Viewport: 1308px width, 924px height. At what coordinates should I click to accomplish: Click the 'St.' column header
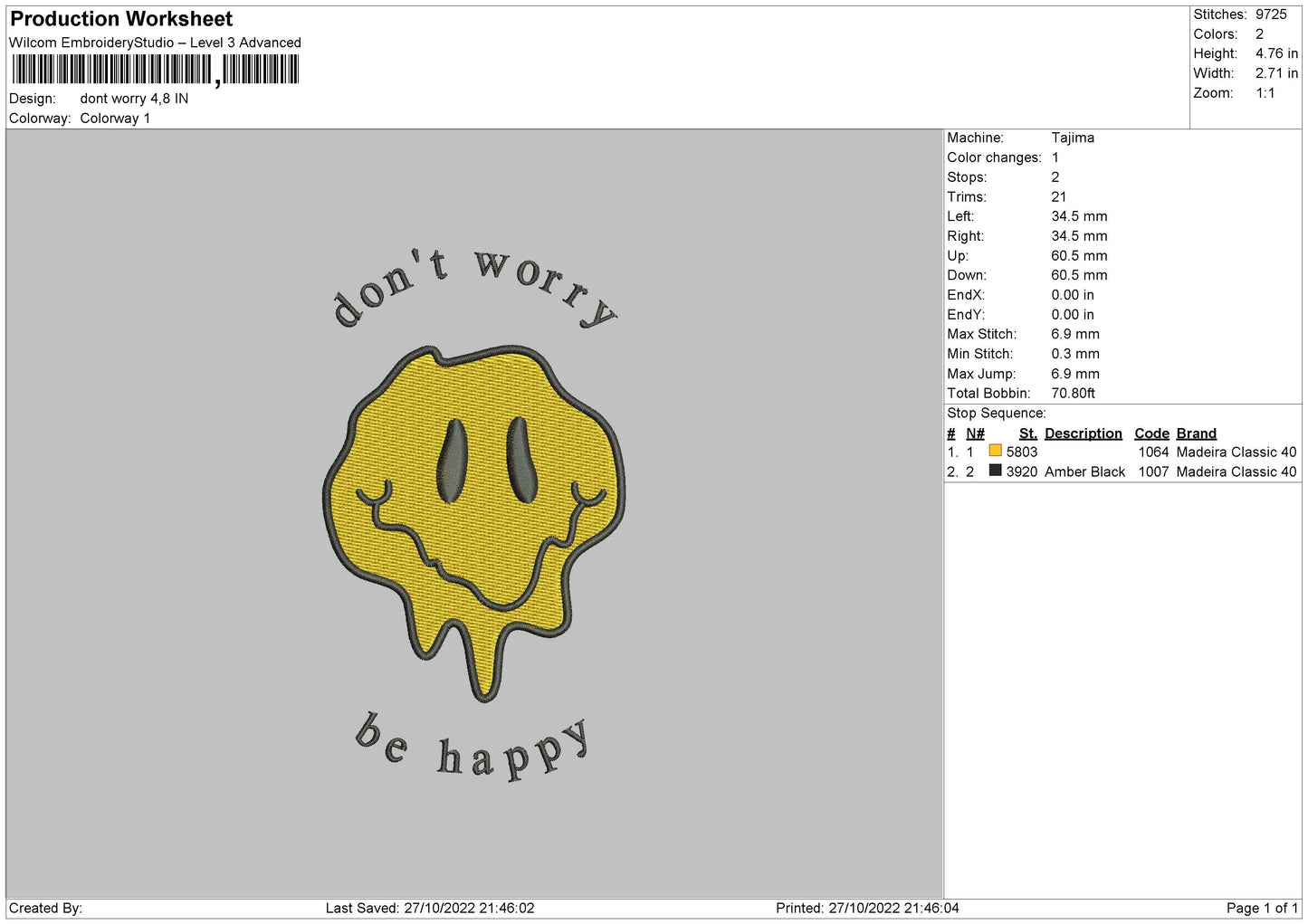[1028, 433]
